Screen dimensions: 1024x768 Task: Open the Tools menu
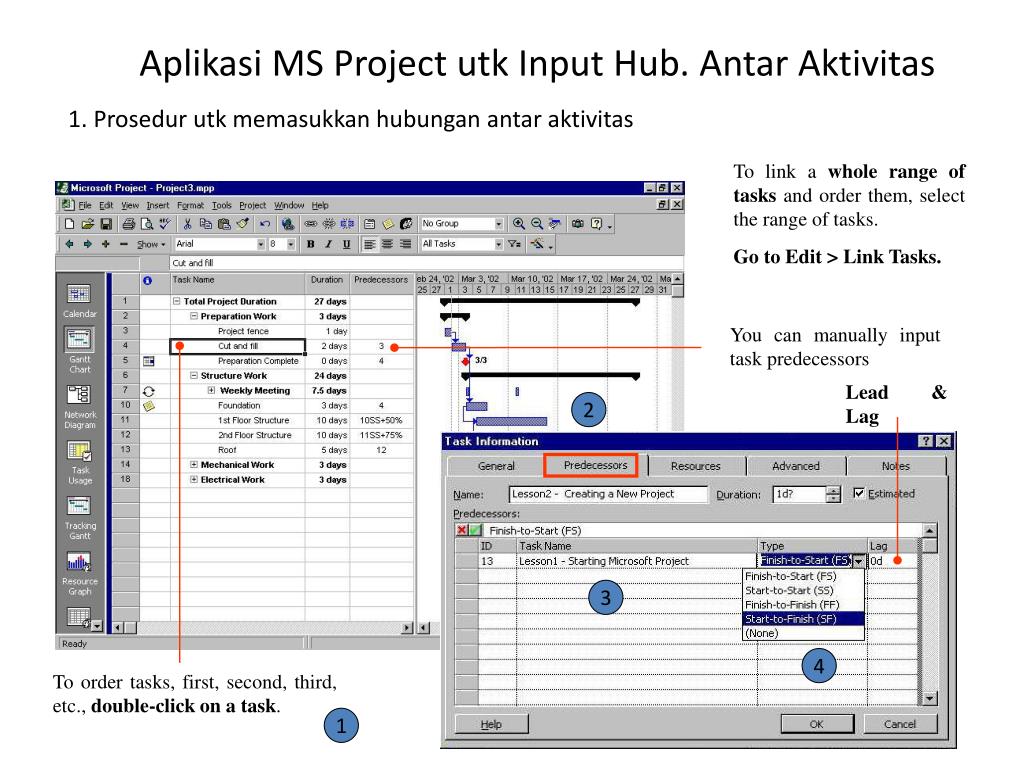click(221, 205)
